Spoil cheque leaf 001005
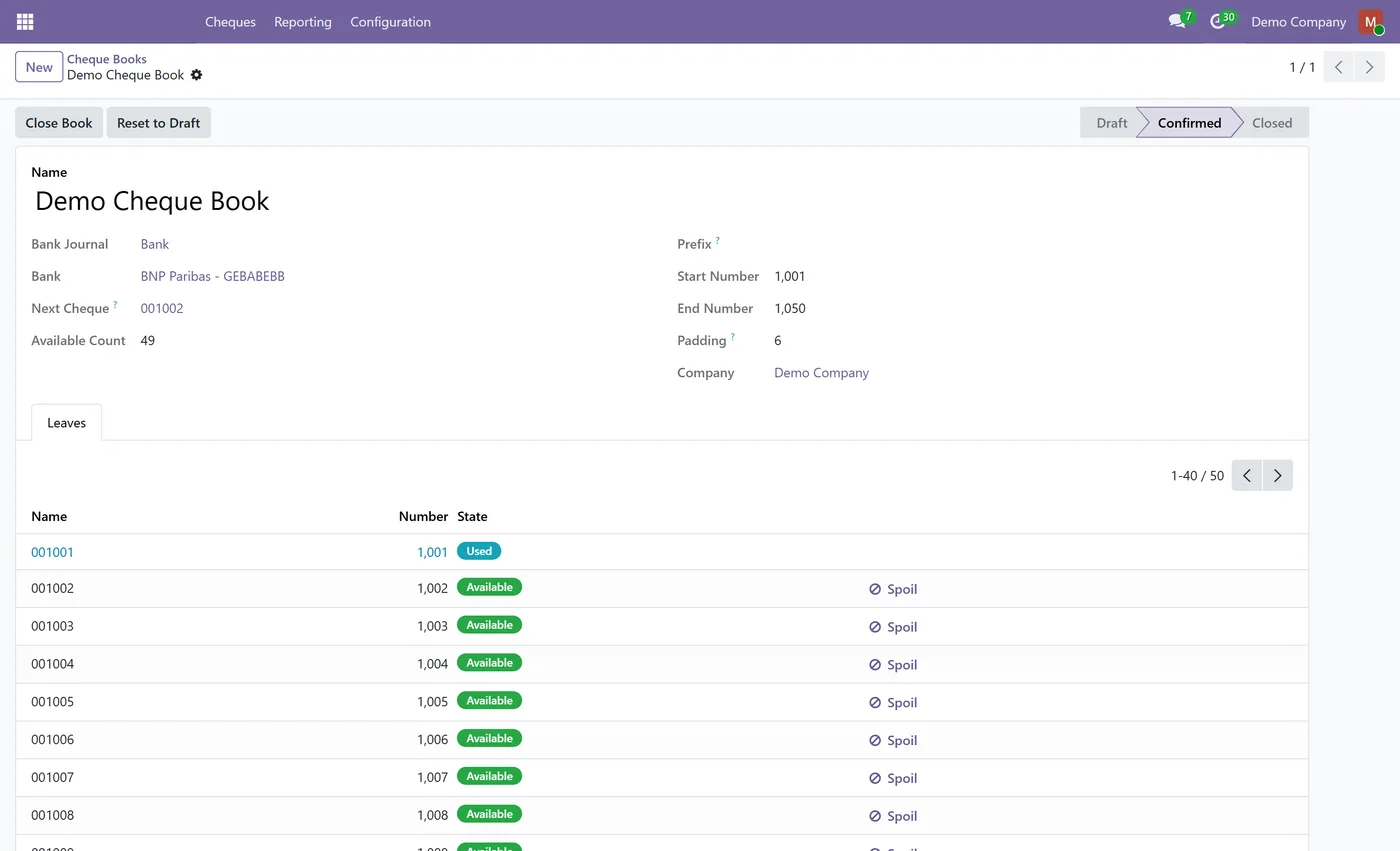1400x851 pixels. (x=893, y=703)
